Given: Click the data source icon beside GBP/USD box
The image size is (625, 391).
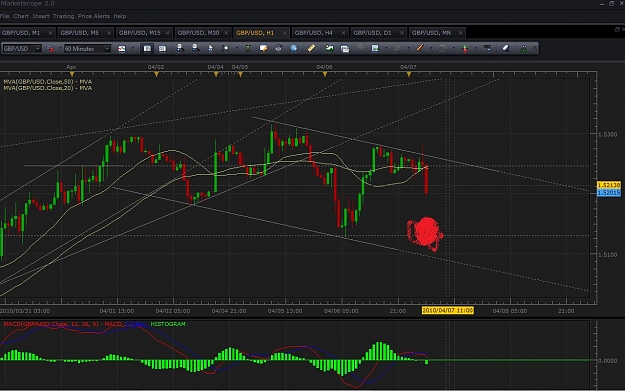Looking at the screenshot, I should point(50,49).
